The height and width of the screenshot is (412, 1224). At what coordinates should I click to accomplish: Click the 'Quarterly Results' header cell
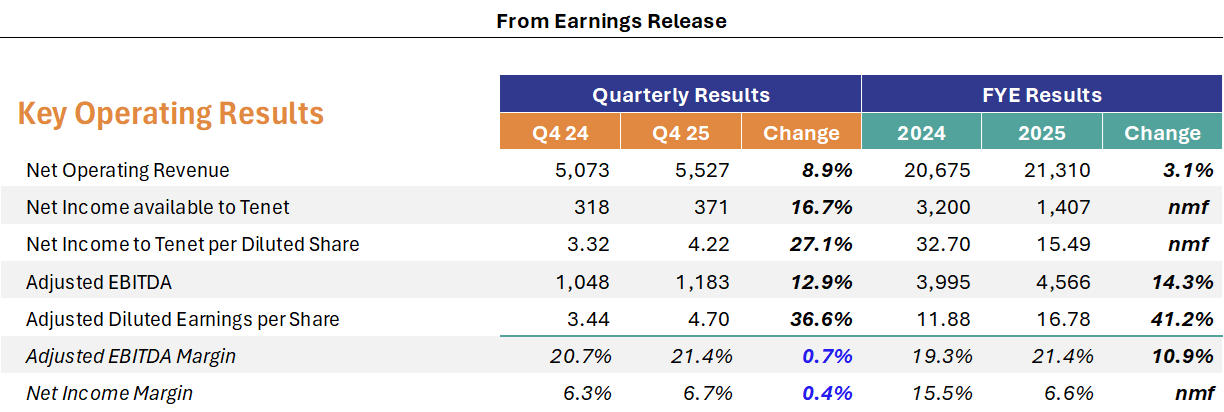680,95
